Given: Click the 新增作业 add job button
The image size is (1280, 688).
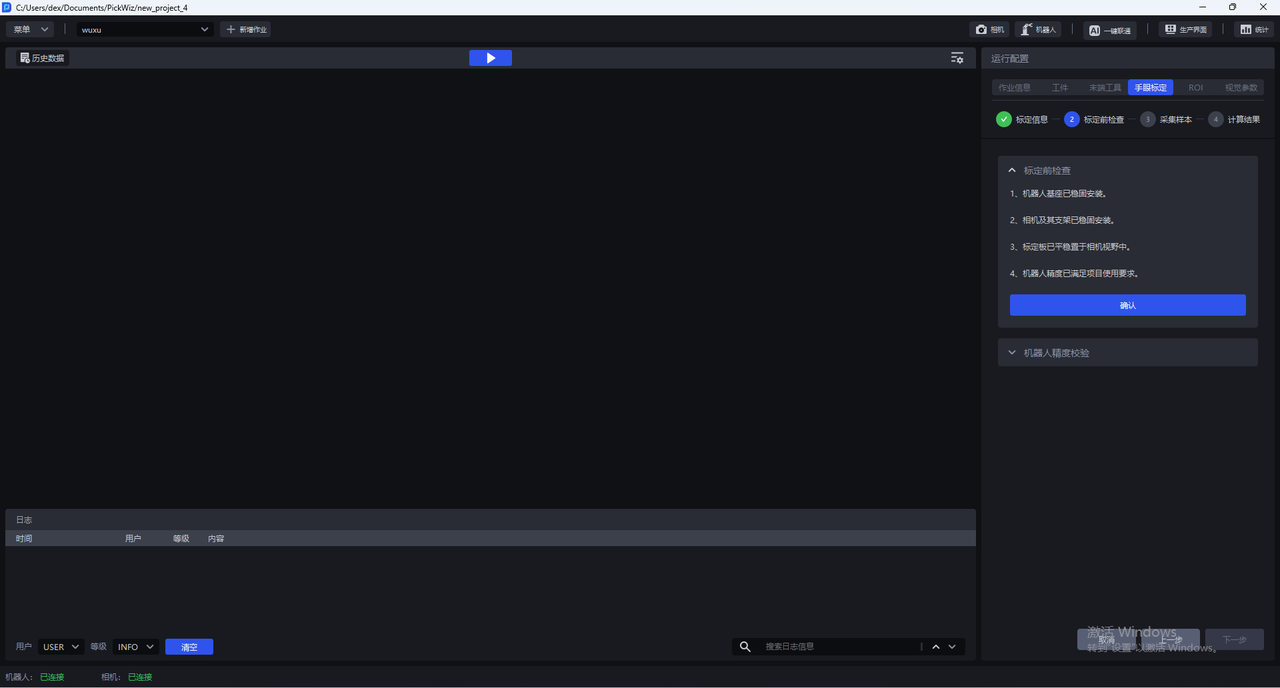Looking at the screenshot, I should (x=246, y=30).
